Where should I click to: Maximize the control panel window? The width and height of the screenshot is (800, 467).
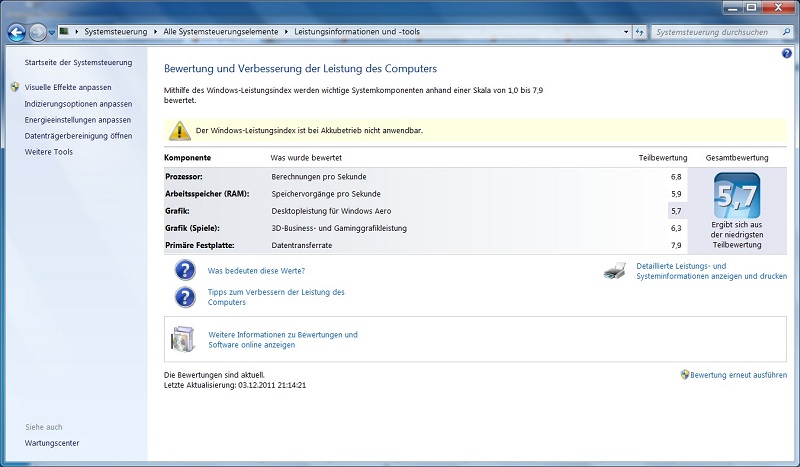751,8
